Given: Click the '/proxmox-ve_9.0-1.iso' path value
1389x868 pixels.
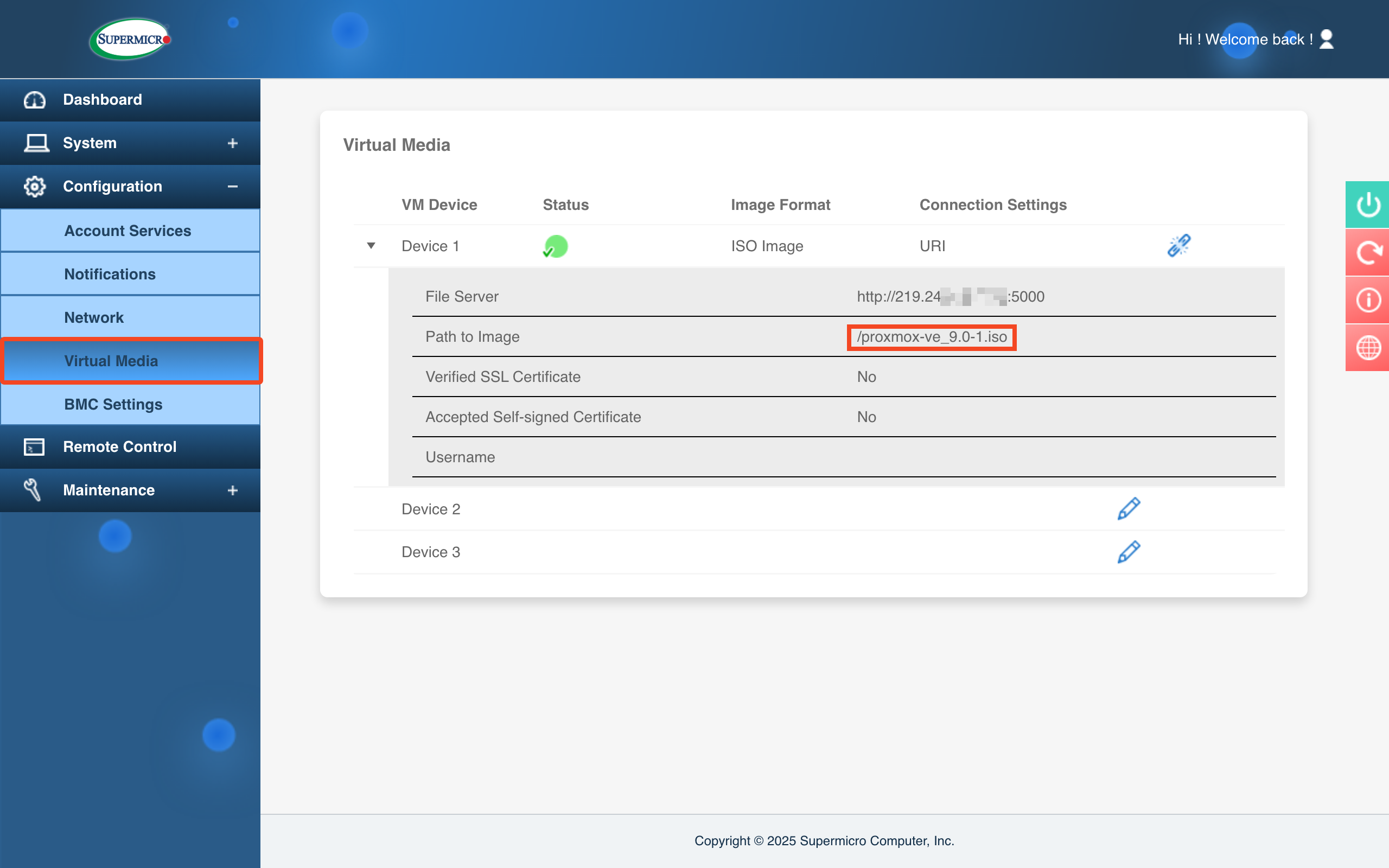Looking at the screenshot, I should 932,337.
